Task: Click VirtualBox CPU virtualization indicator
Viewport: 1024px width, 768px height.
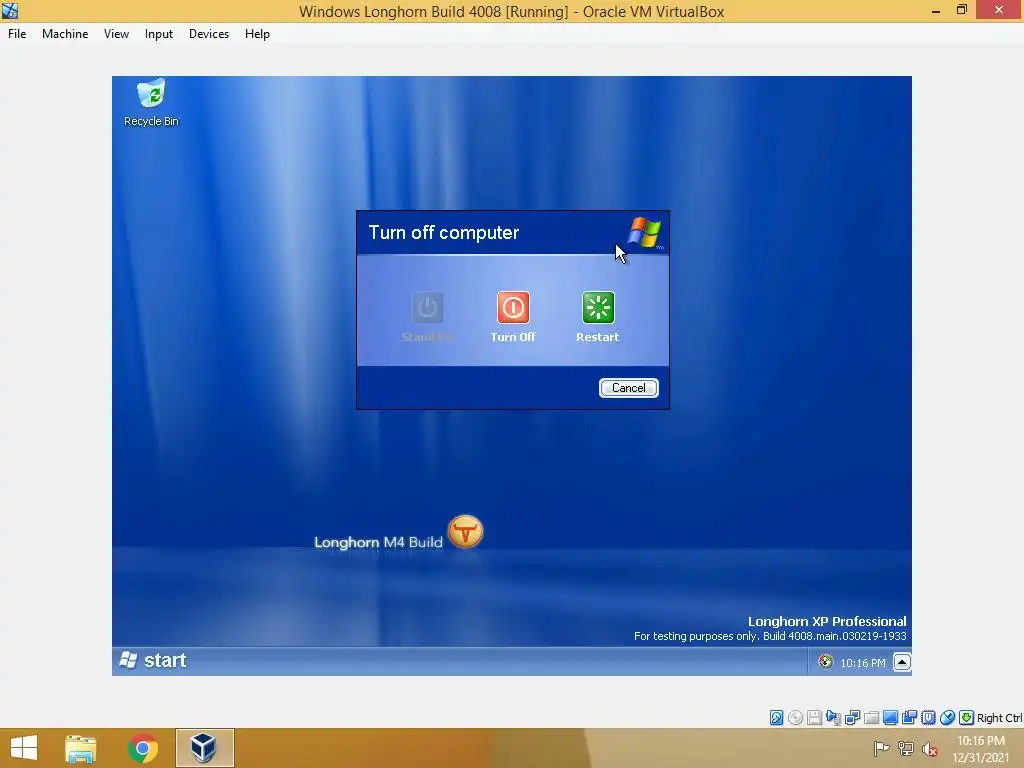Action: coord(928,718)
